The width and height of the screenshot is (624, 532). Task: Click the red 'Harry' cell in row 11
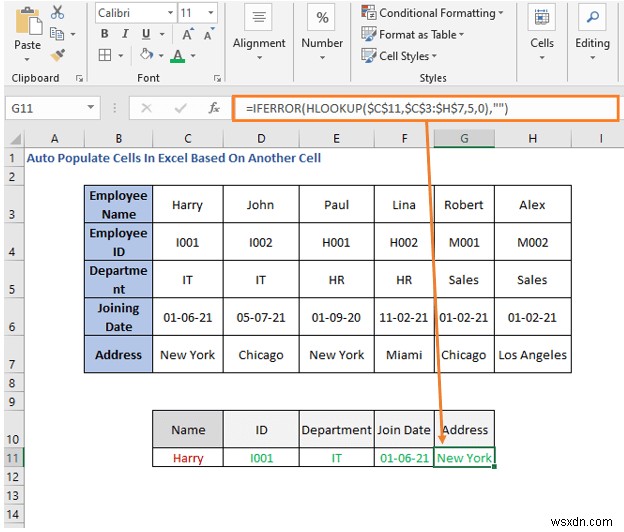(188, 458)
